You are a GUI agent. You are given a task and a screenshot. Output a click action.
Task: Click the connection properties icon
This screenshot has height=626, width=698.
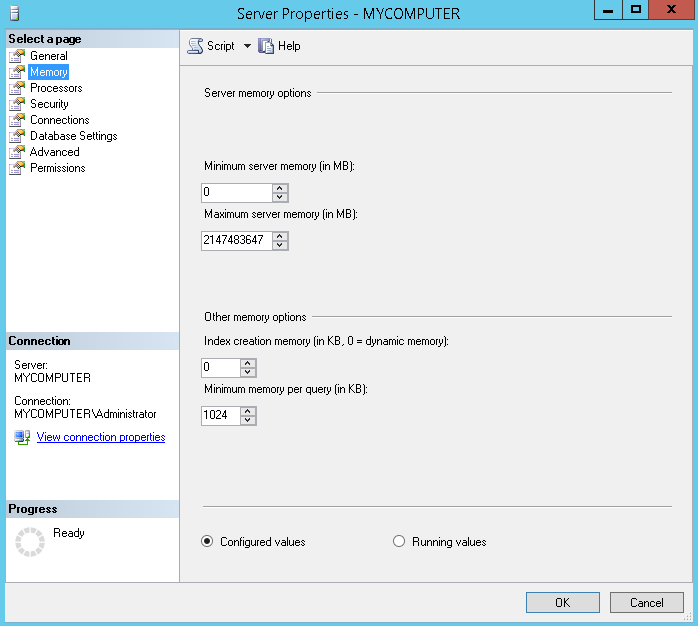click(22, 437)
